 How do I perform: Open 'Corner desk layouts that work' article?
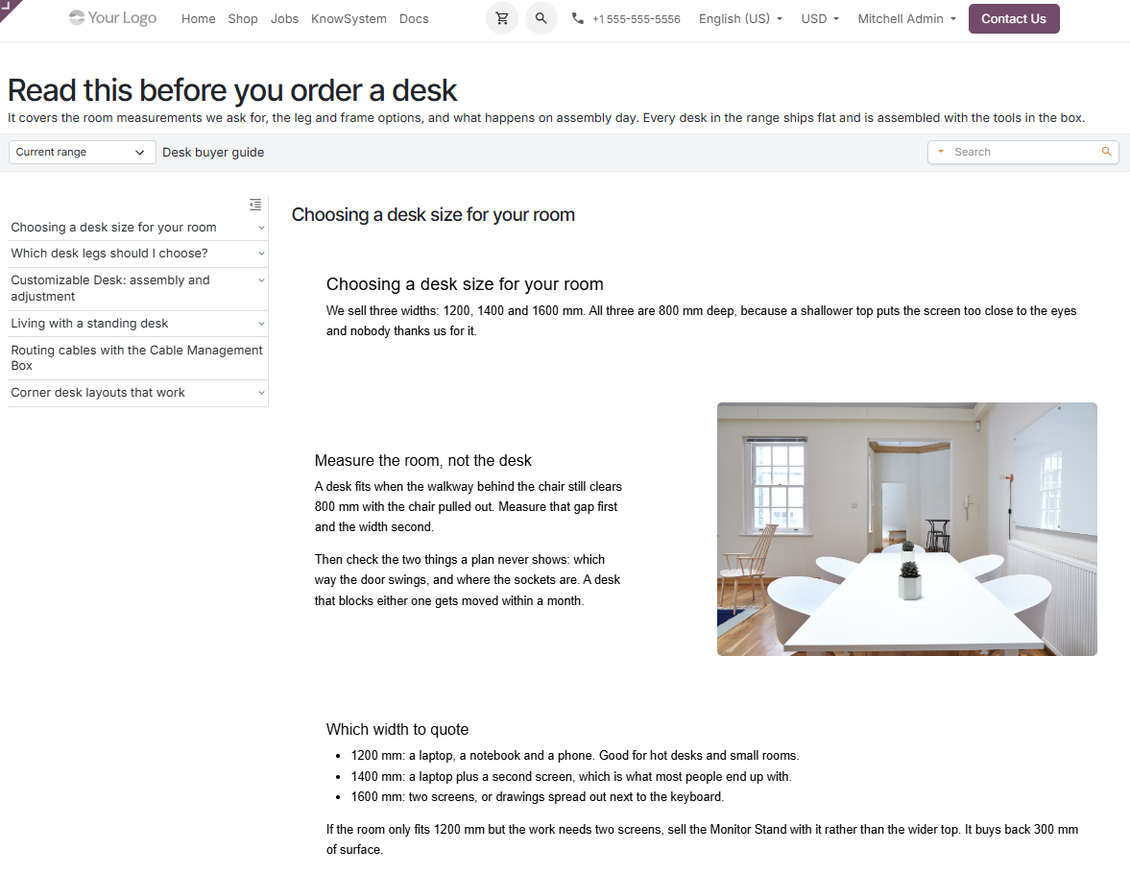(98, 393)
